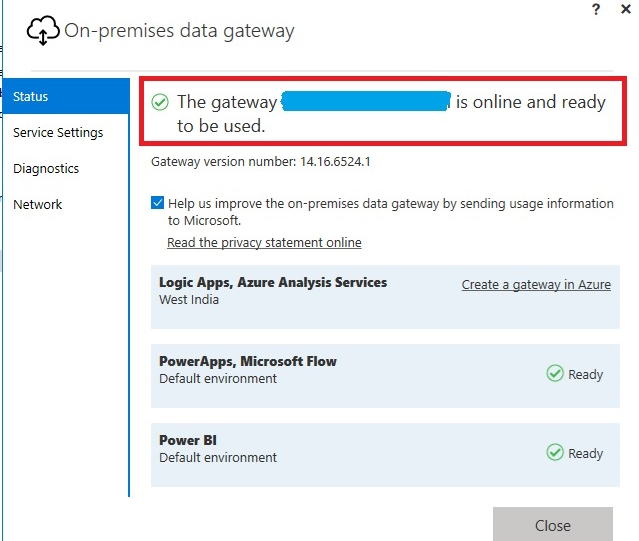
Task: Follow the Create a gateway in Azure link
Action: click(536, 285)
